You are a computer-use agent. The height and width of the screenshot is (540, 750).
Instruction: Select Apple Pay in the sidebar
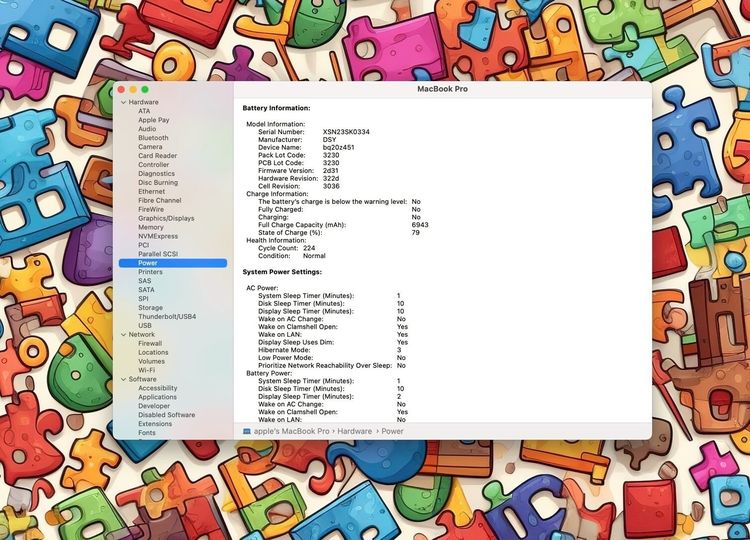point(154,120)
